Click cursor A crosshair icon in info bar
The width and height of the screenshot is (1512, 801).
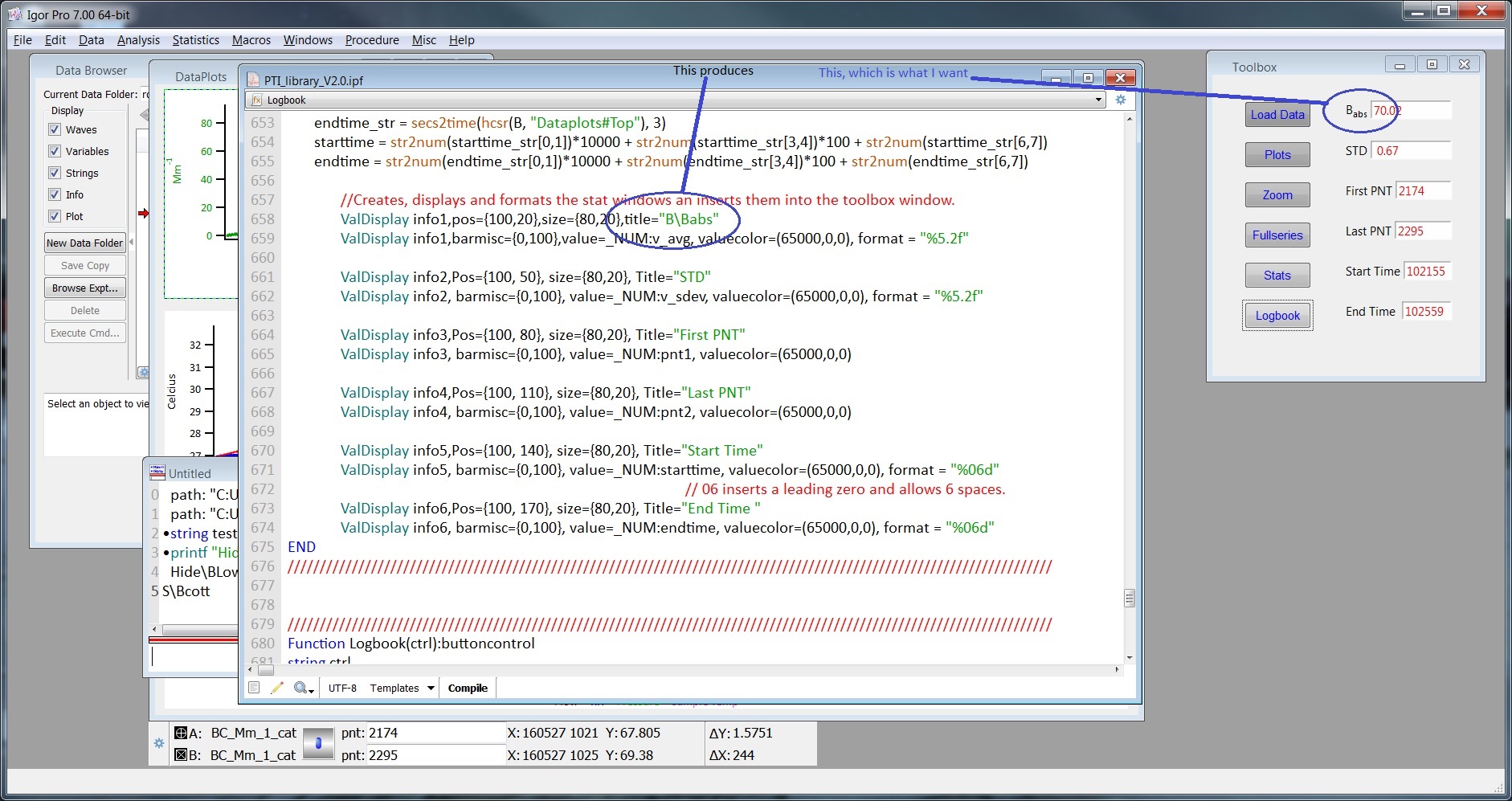179,733
